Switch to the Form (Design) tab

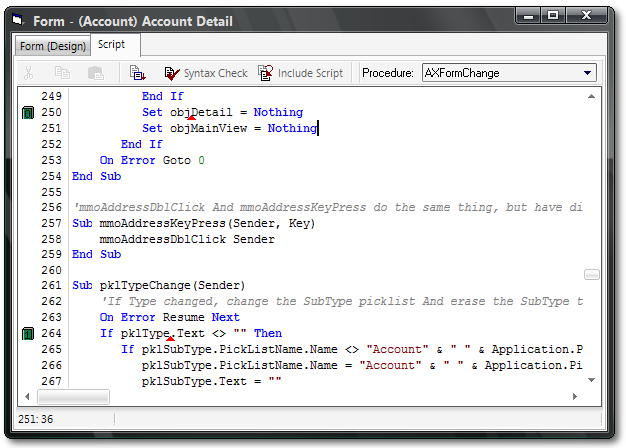(52, 46)
